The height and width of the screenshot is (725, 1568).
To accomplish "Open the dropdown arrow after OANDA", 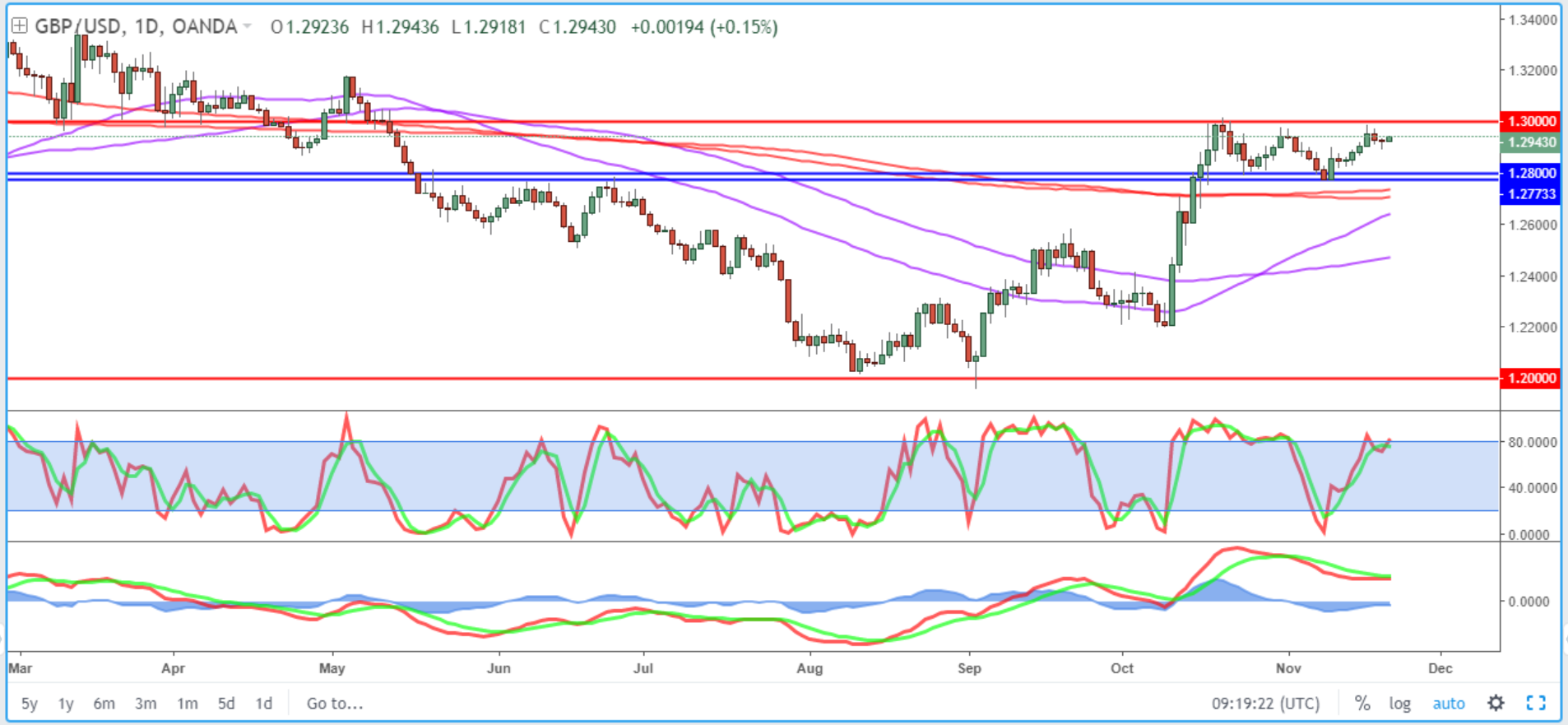I will pyautogui.click(x=247, y=27).
